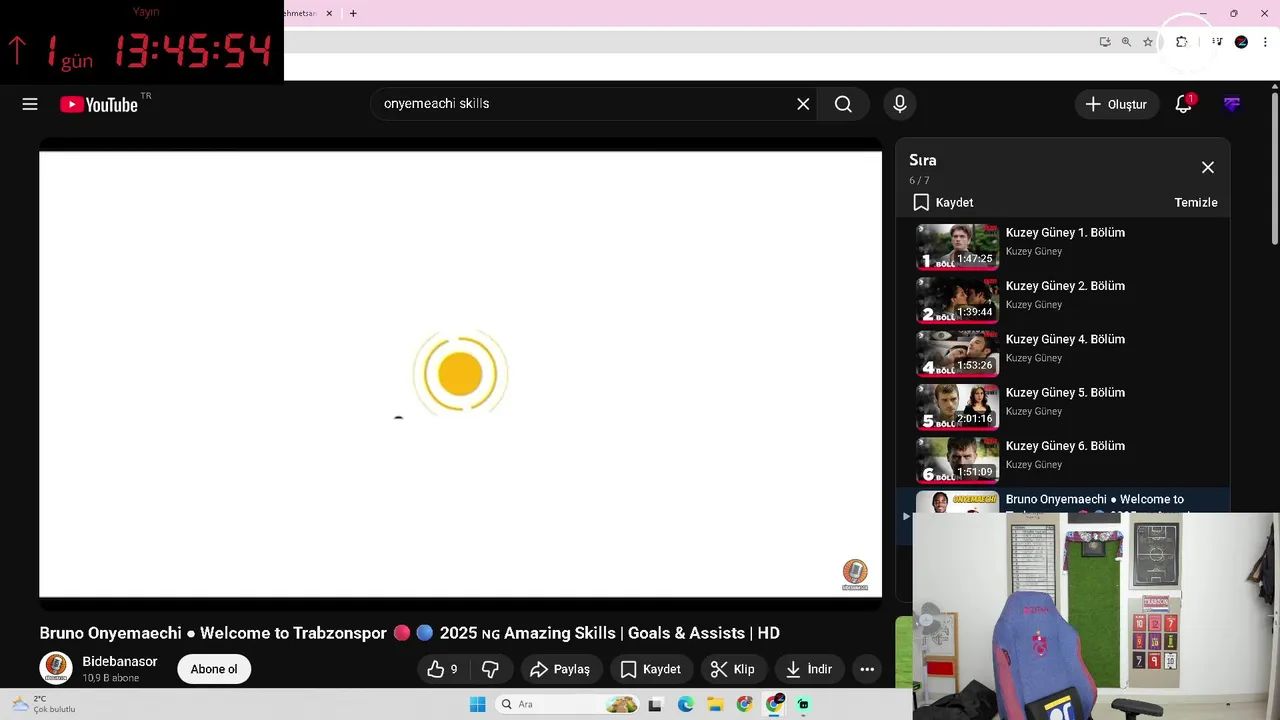Open weather widget on taskbar
Screen dimensions: 1280x720
coord(43,704)
